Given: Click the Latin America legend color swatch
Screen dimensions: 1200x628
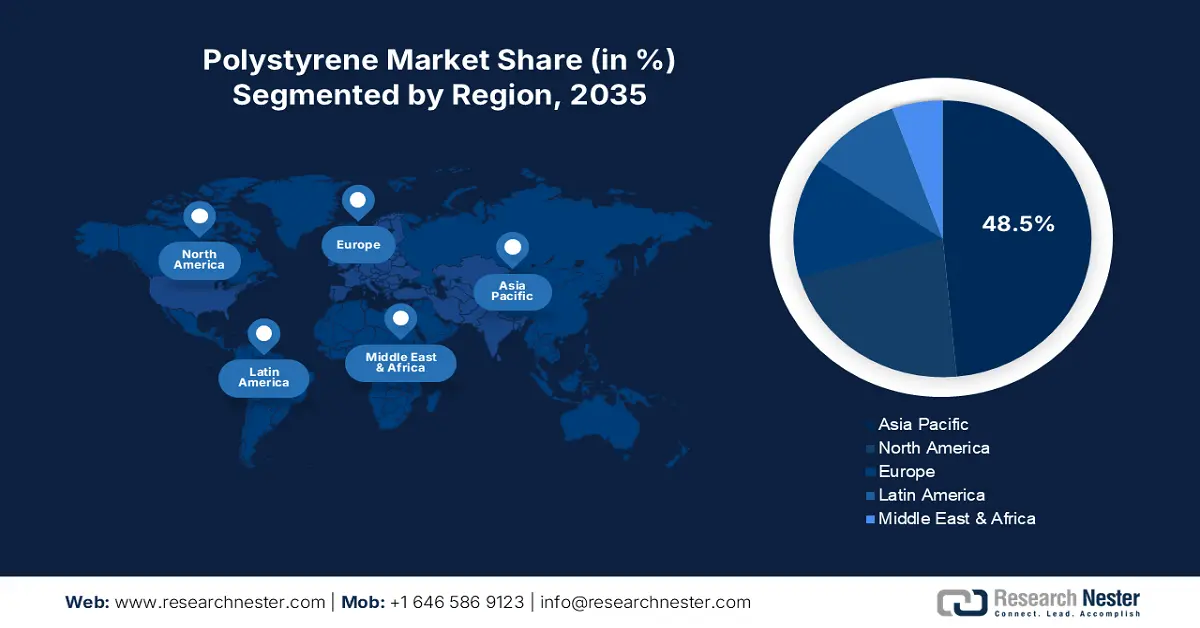Looking at the screenshot, I should [x=870, y=495].
